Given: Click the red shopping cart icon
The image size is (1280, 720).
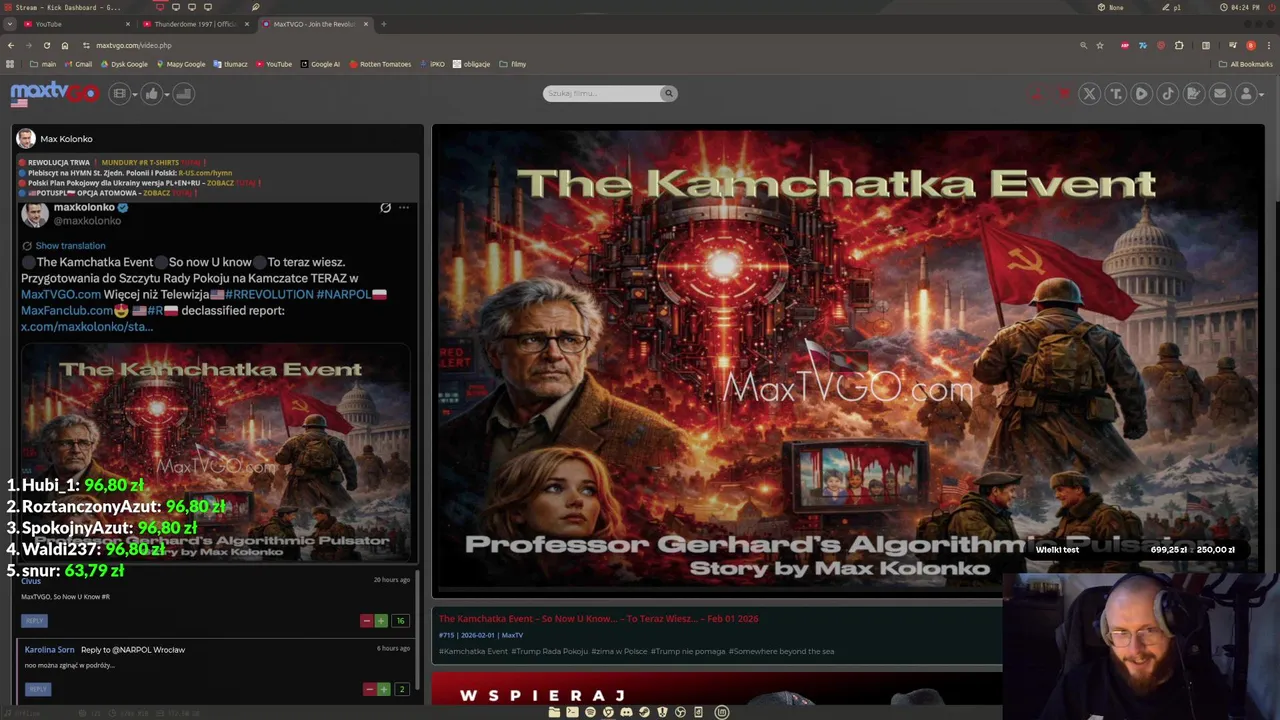Looking at the screenshot, I should [x=1063, y=93].
